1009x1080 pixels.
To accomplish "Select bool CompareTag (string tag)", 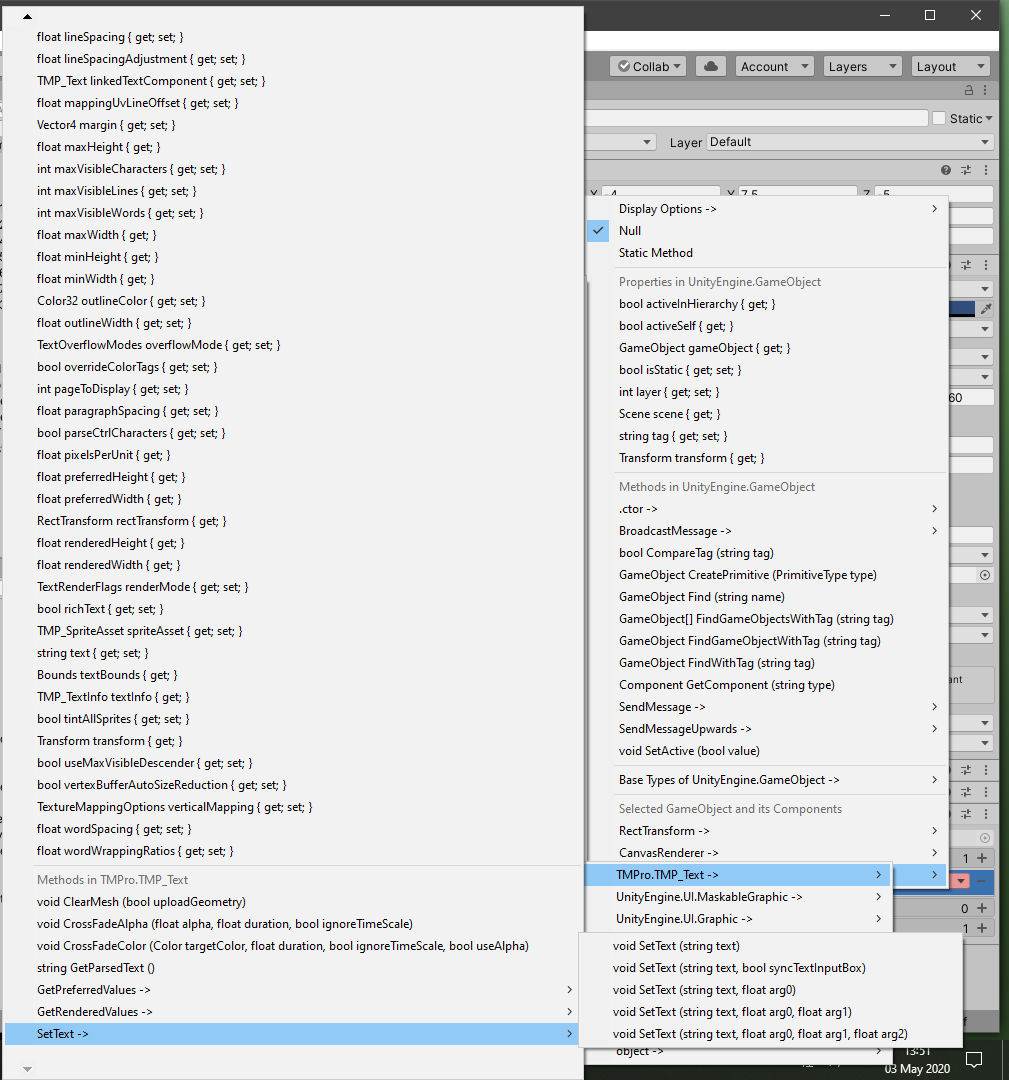I will pos(767,553).
